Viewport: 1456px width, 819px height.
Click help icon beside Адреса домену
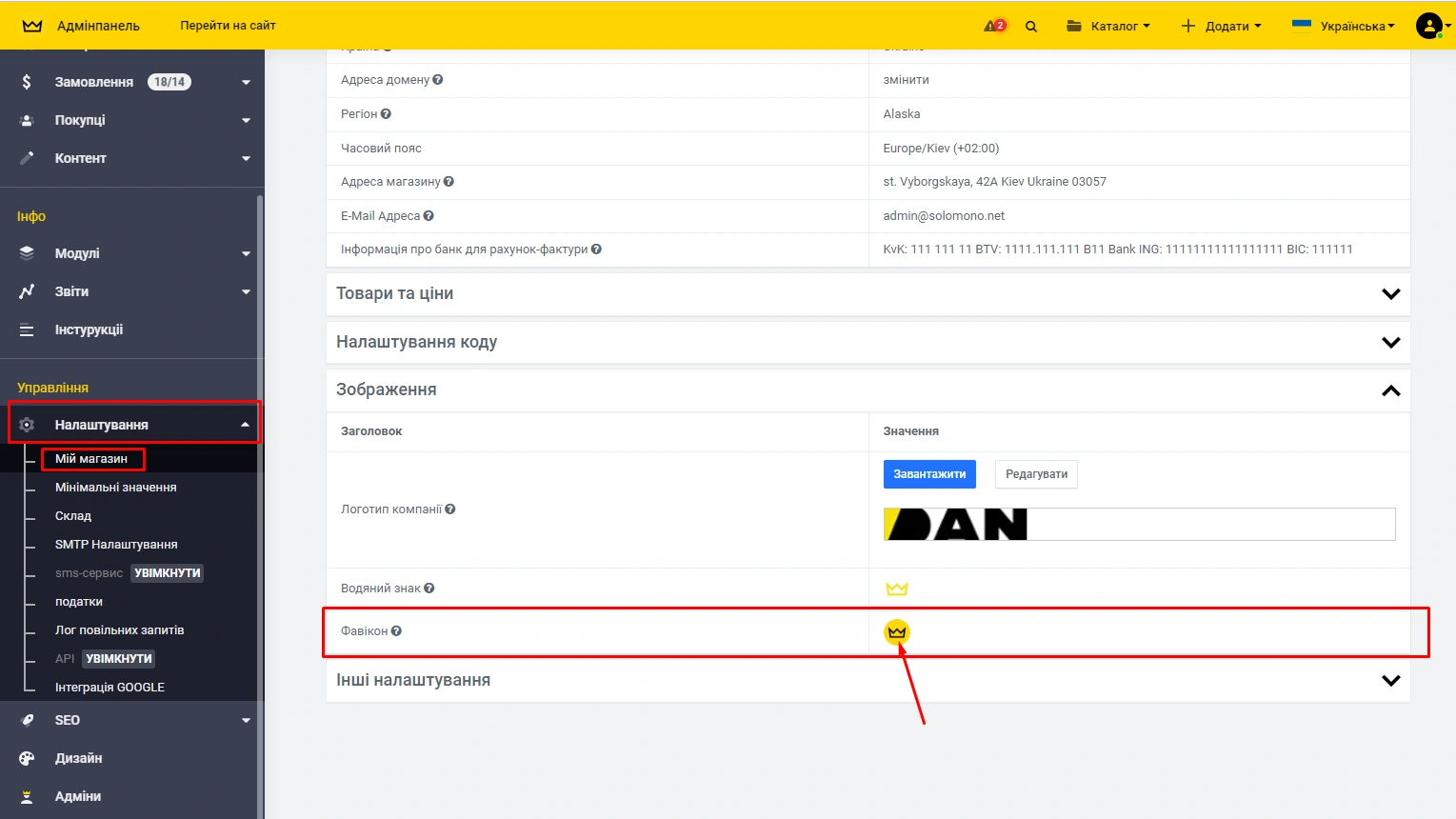point(438,80)
